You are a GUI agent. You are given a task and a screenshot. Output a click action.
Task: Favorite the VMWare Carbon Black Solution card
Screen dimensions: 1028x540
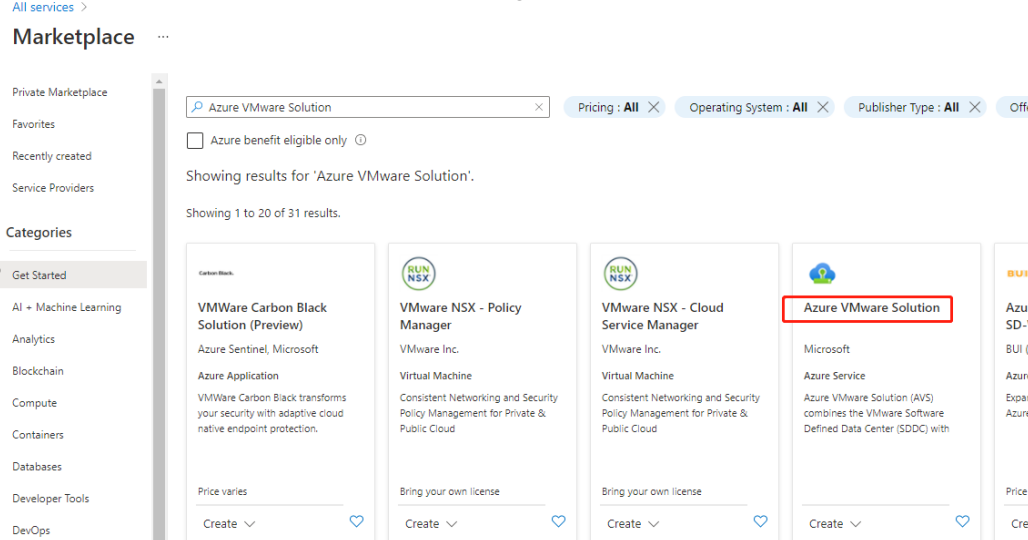[x=357, y=522]
